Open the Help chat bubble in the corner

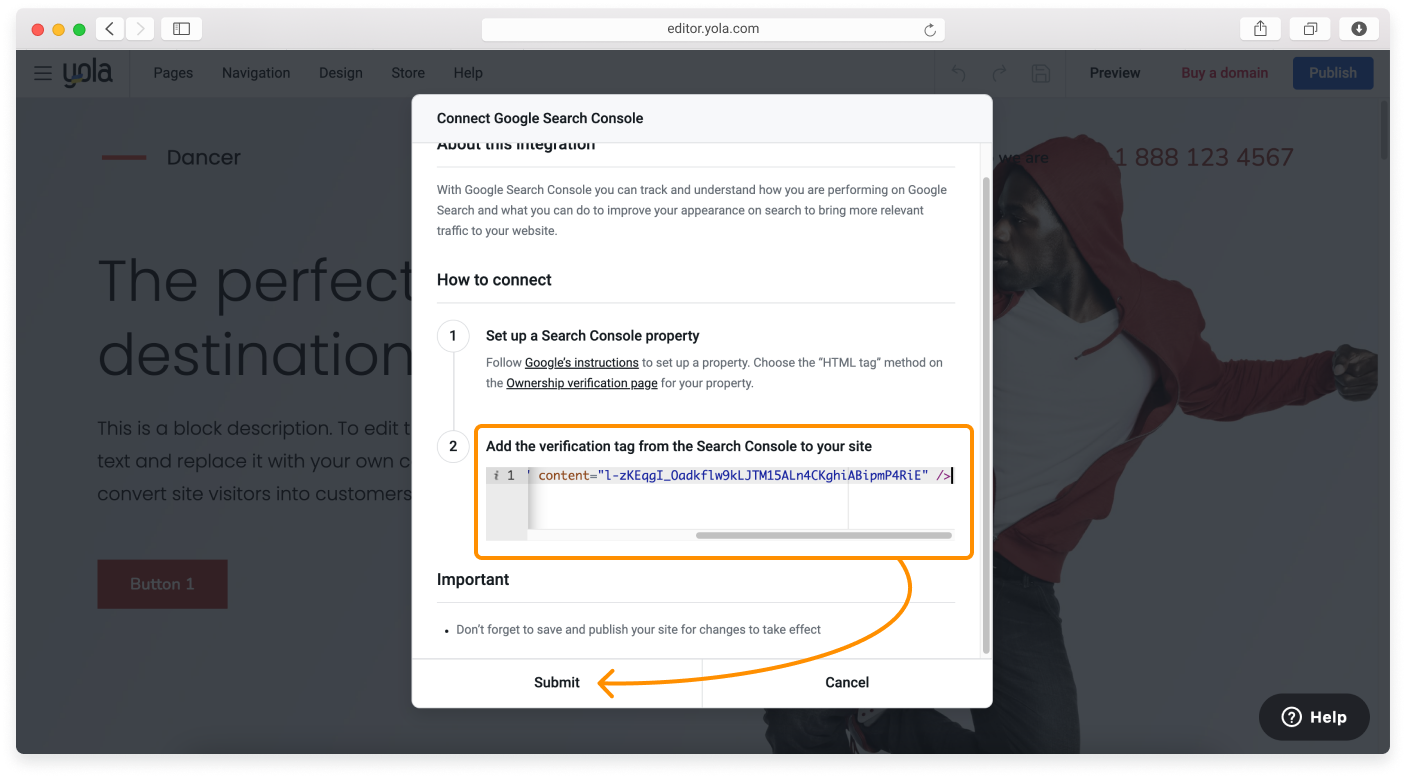(1313, 717)
